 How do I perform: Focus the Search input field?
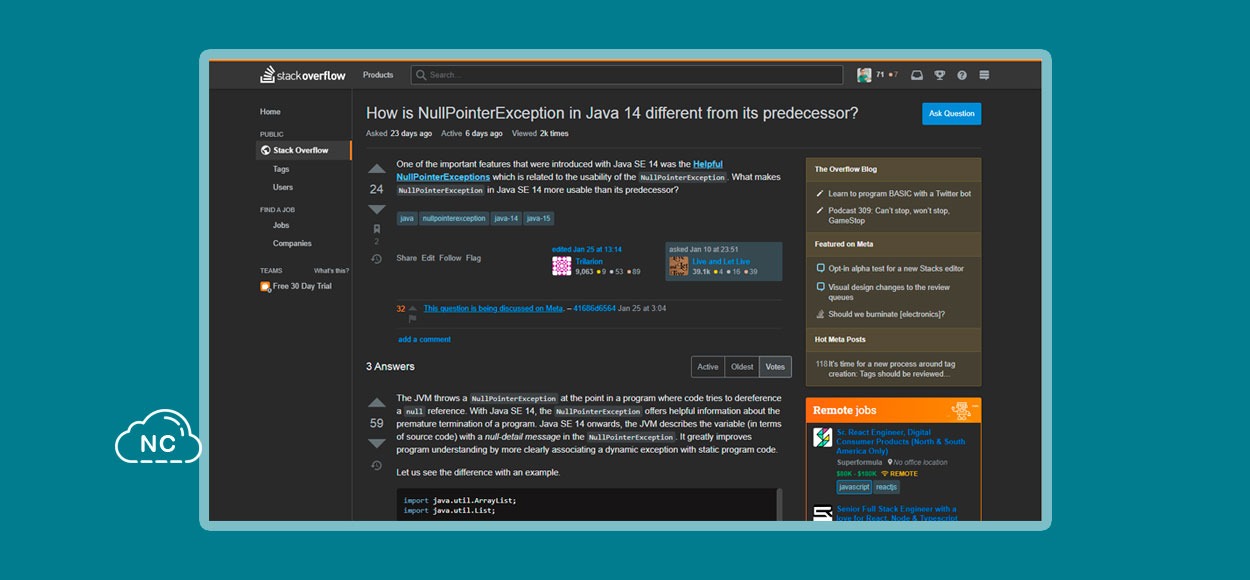click(x=627, y=75)
